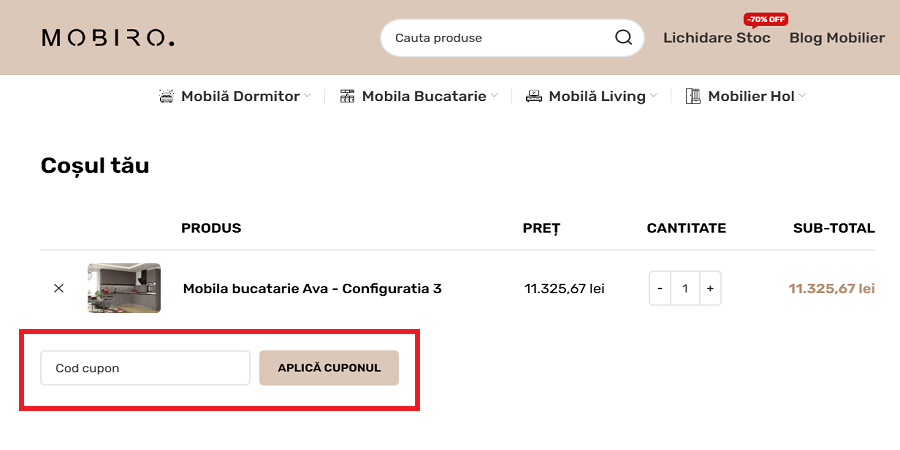Screen dimensions: 900x450
Task: Expand the Mobilă Living chevron
Action: coord(654,96)
